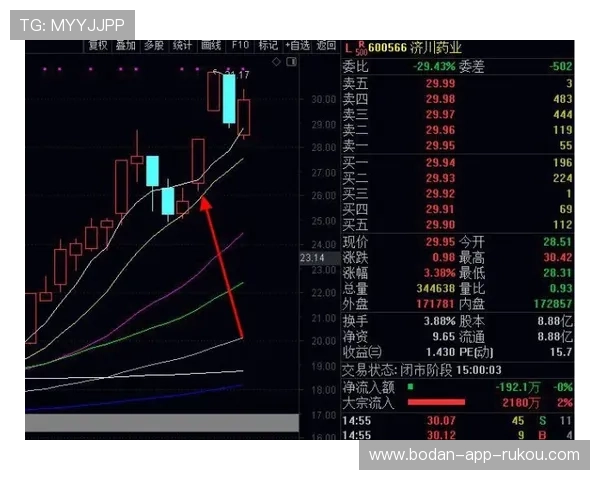This screenshot has height=480, width=600.
Task: Select the 卖一 ask row at 29.95
Action: (x=457, y=145)
